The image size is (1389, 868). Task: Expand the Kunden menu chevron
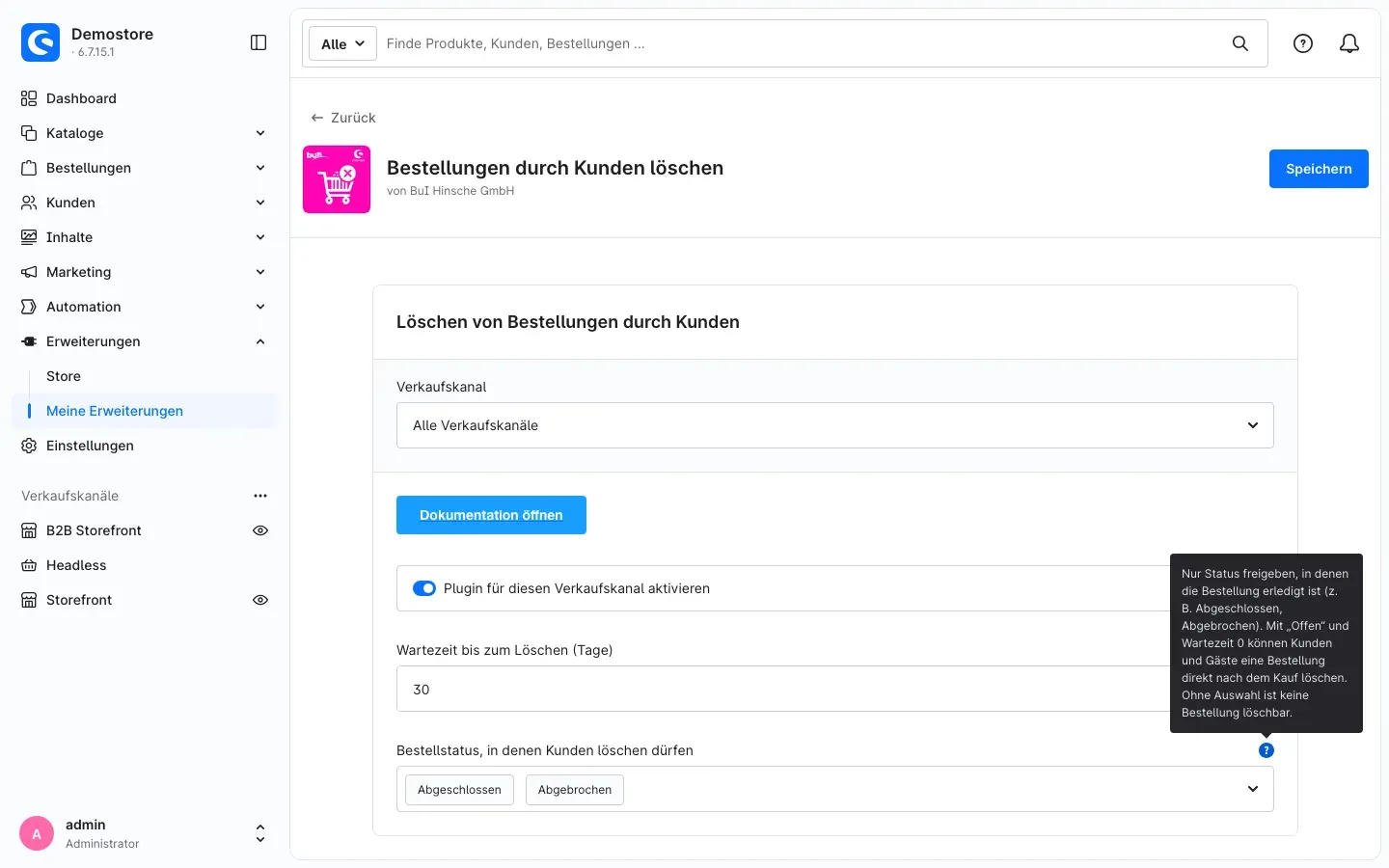(260, 203)
